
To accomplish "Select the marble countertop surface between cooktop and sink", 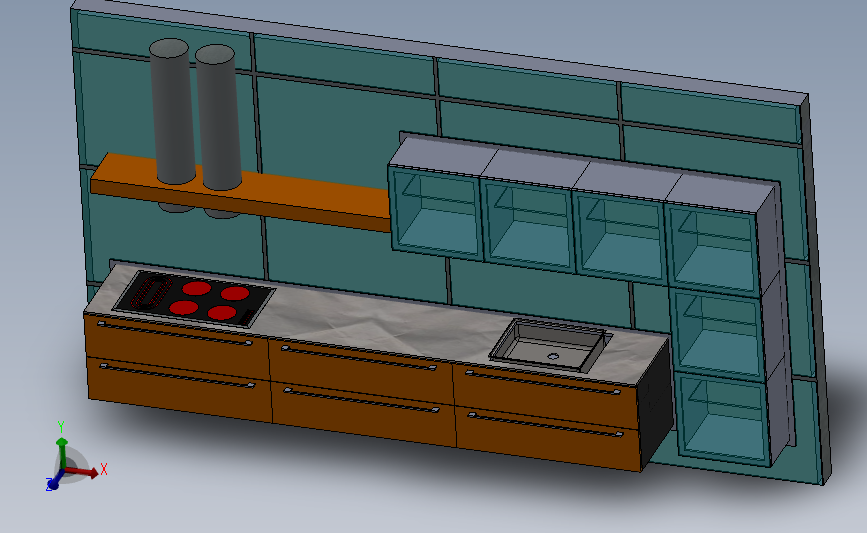I will 382,323.
